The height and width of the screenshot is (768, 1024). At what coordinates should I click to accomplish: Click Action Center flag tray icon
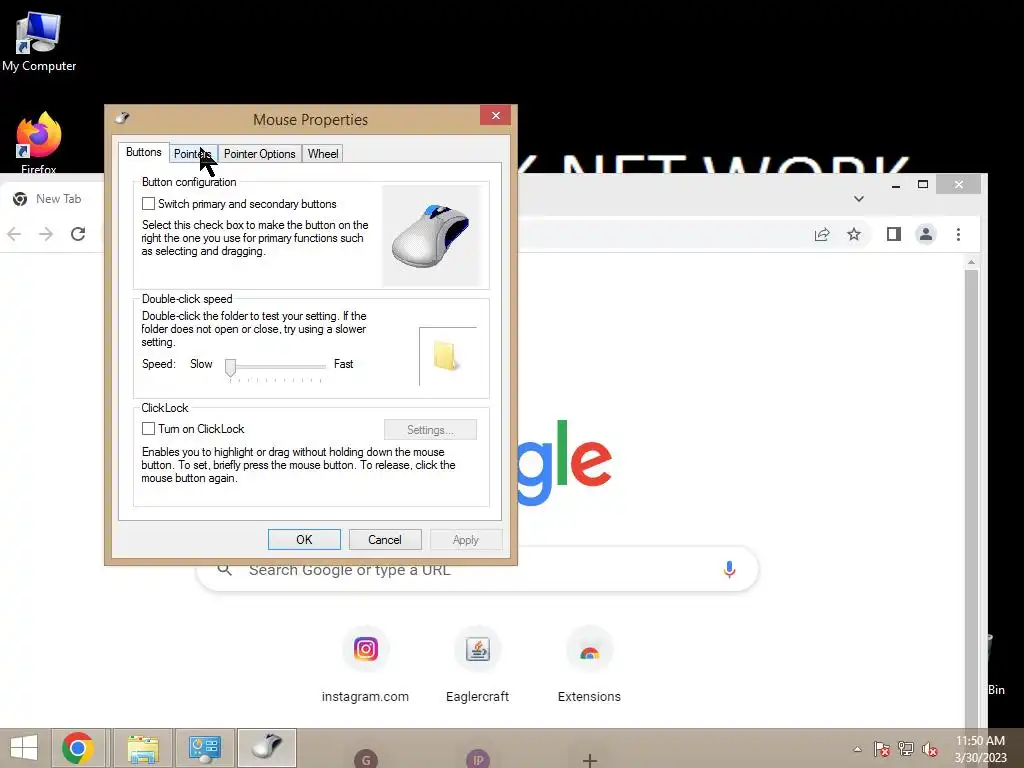pos(882,749)
